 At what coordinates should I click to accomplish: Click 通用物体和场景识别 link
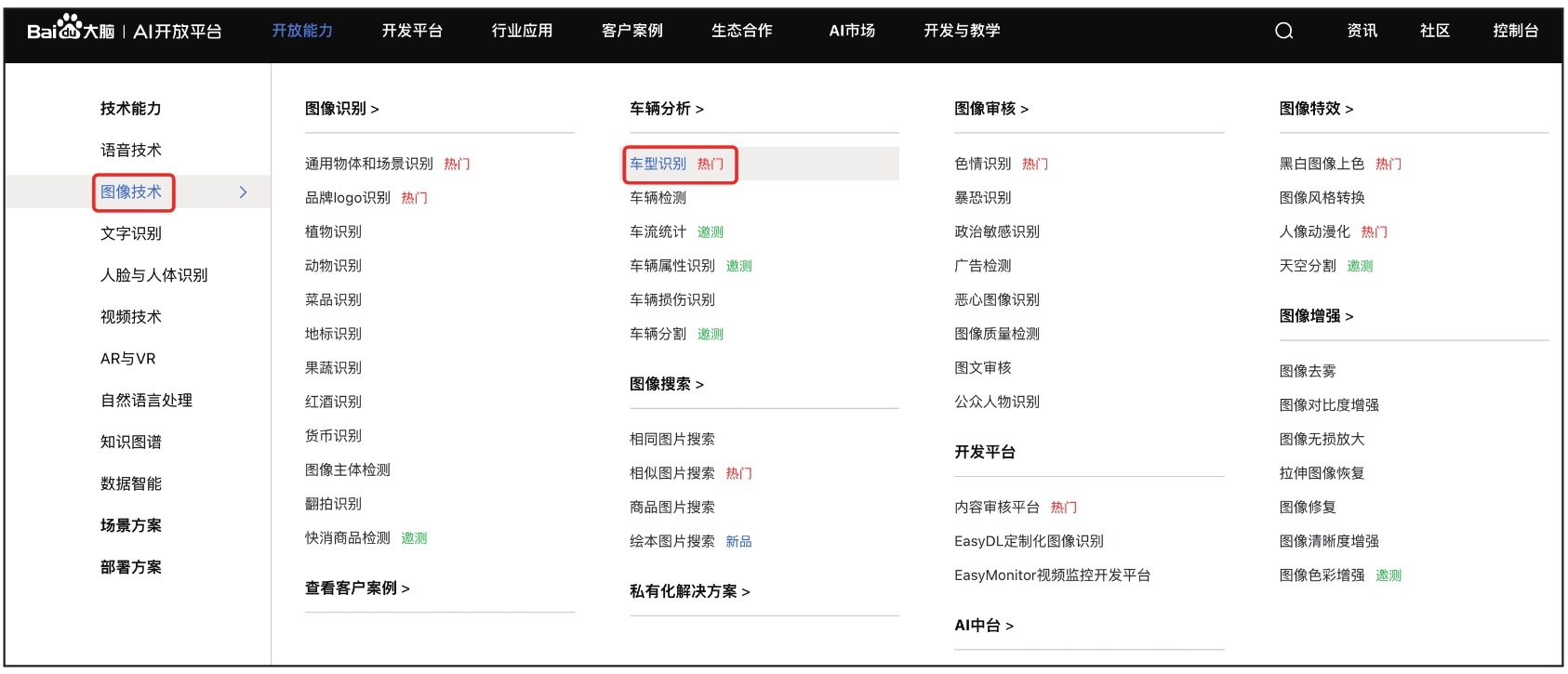[x=369, y=164]
